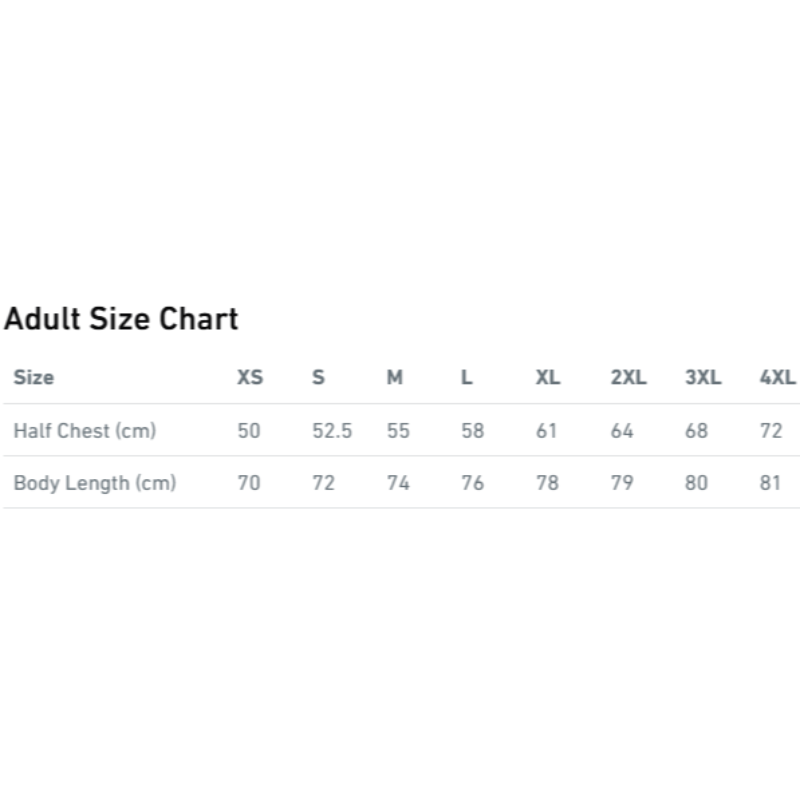
Task: Click the body length value 76
Action: tap(472, 483)
